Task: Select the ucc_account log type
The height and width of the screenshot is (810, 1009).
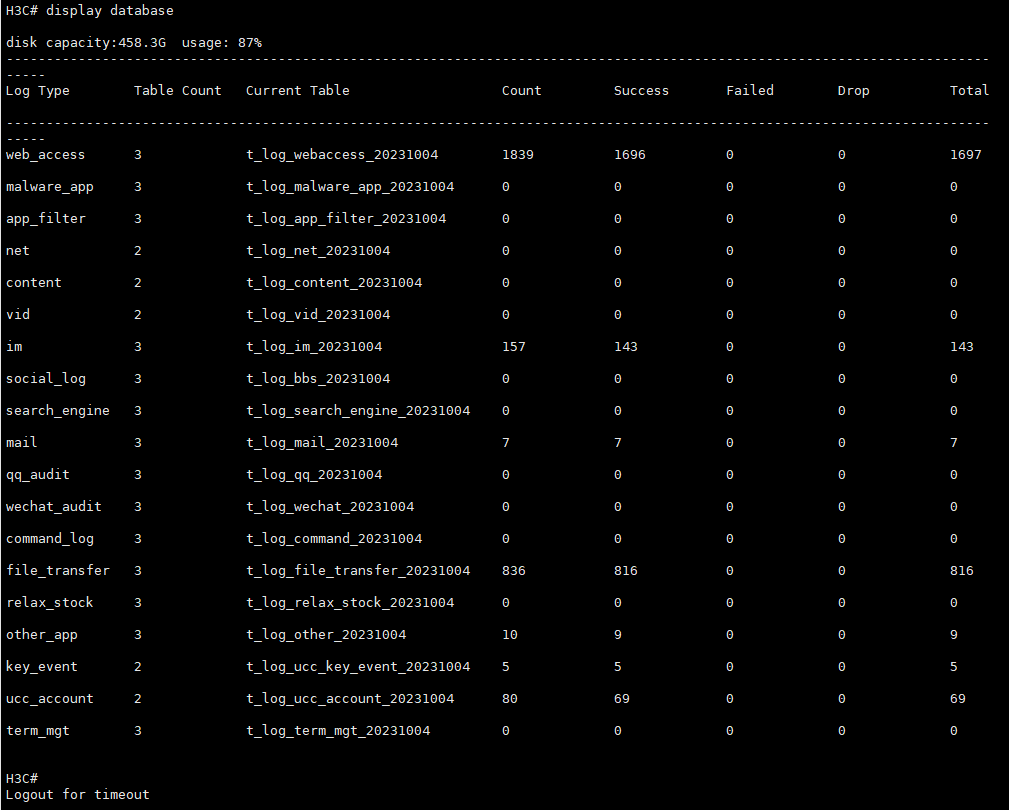Action: (50, 699)
